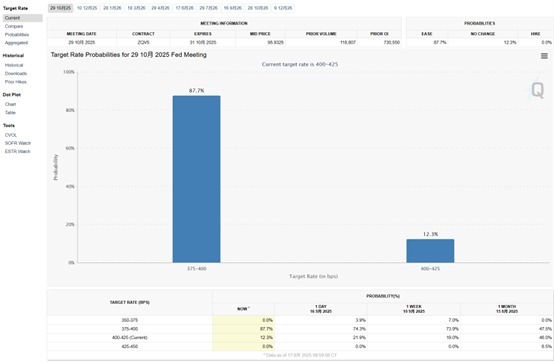Open Historical data link
554x363 pixels.
14,65
